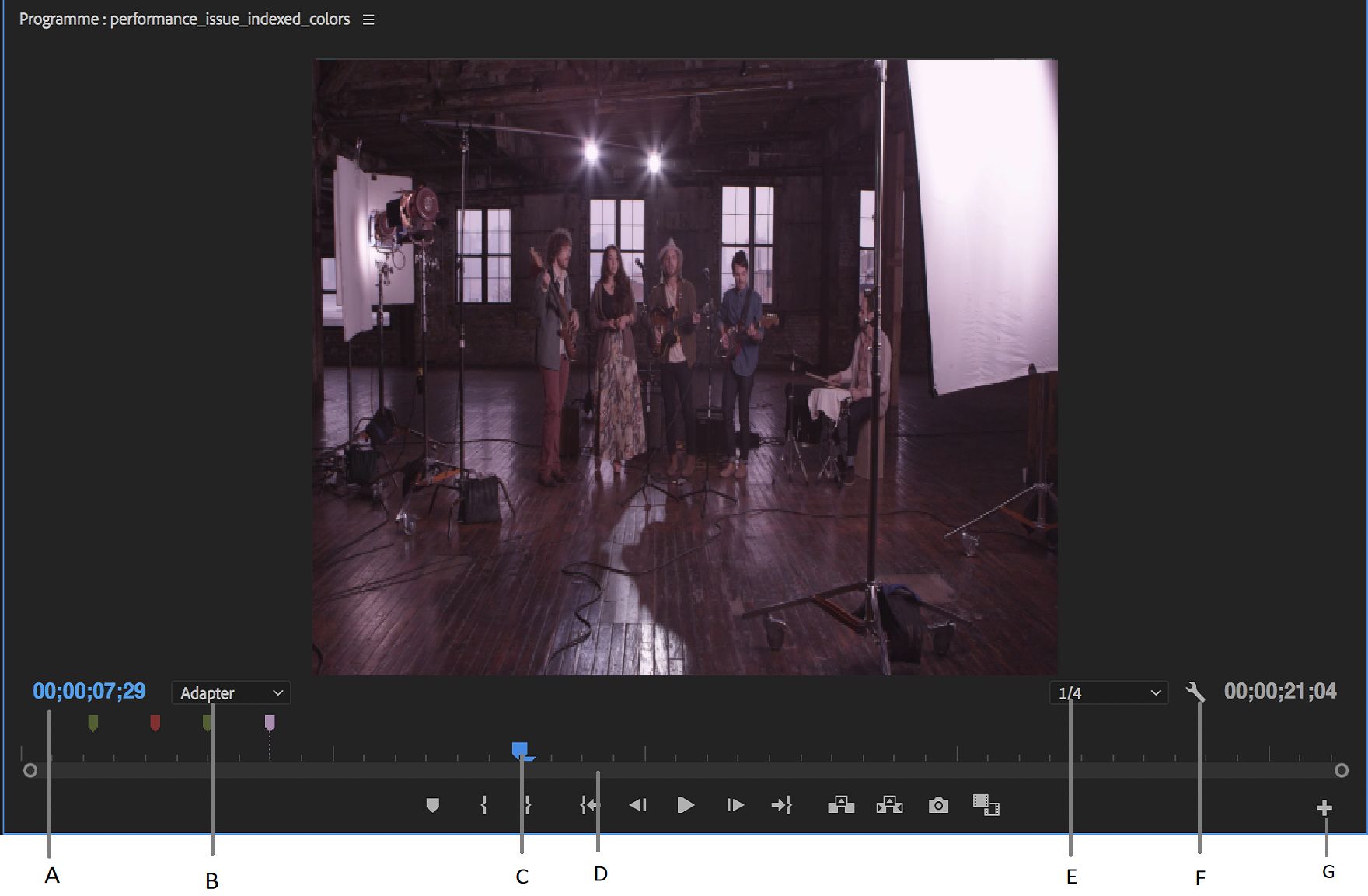The width and height of the screenshot is (1368, 896).
Task: Export a frame with the camera icon
Action: tap(938, 805)
